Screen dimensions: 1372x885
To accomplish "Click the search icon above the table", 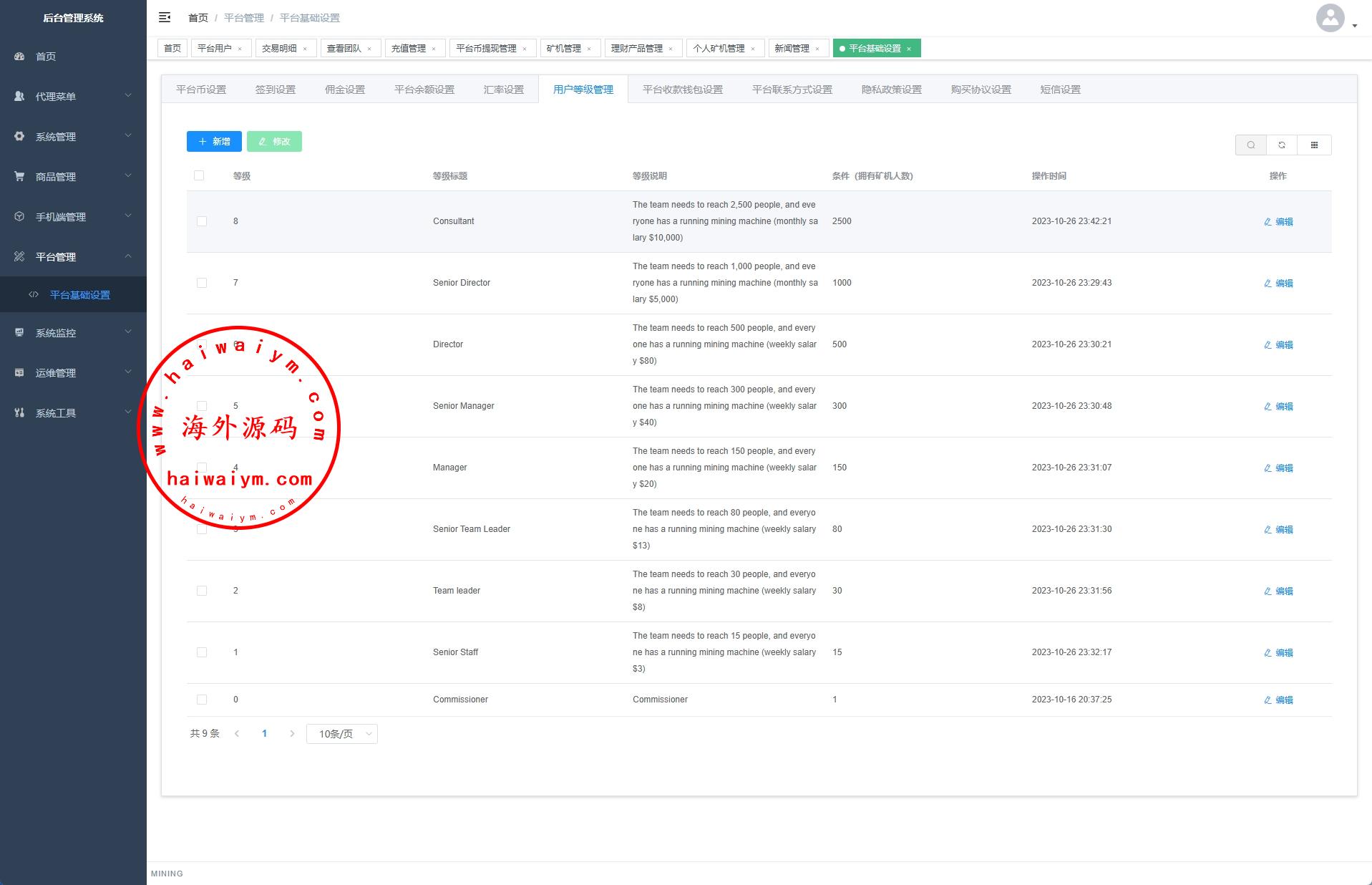I will coord(1250,145).
